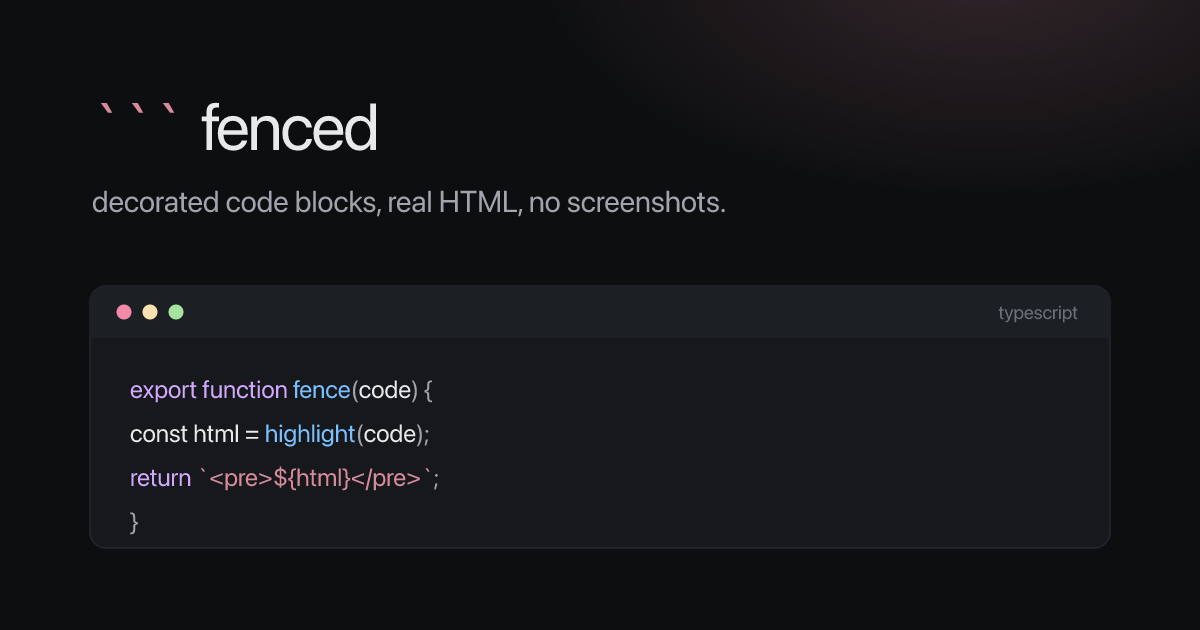This screenshot has width=1200, height=630.
Task: Click the yellow window dot
Action: [150, 312]
